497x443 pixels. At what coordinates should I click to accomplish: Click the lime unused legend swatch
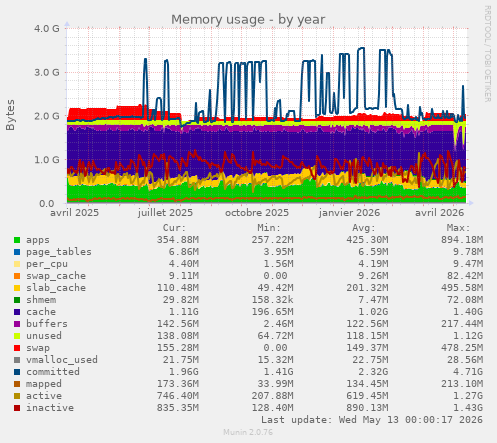[17, 336]
